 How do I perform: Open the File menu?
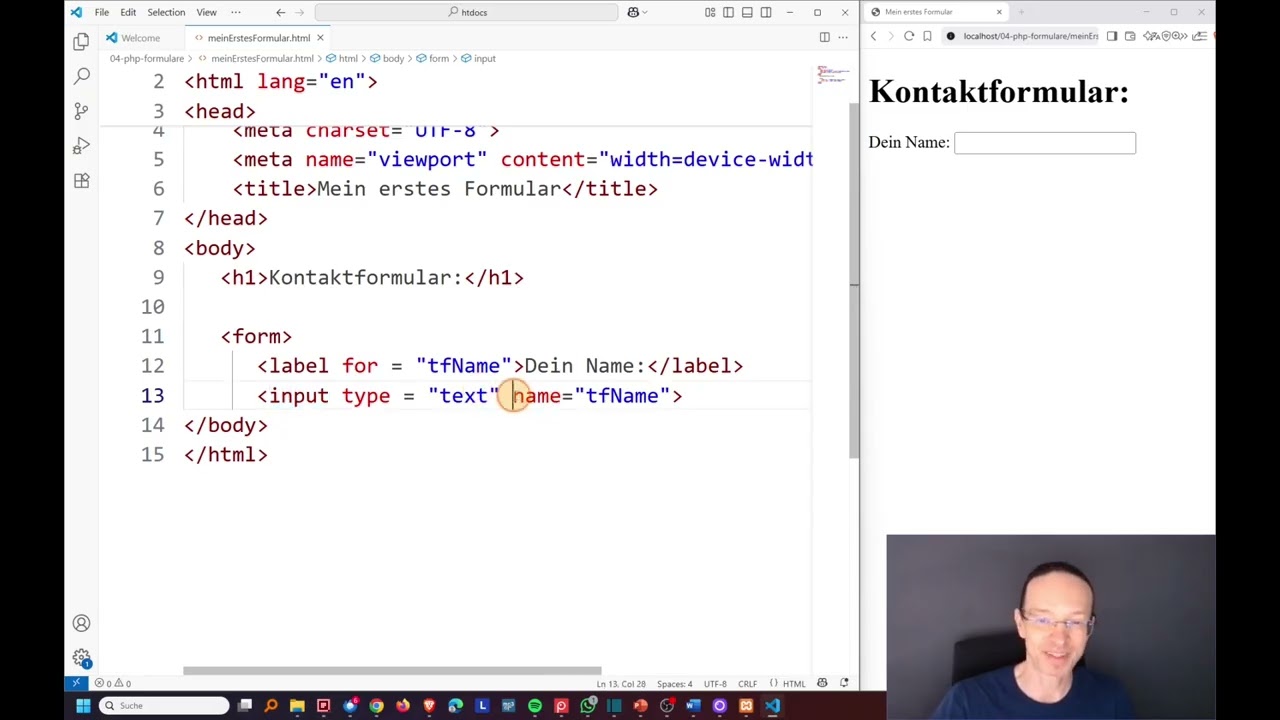pyautogui.click(x=102, y=12)
